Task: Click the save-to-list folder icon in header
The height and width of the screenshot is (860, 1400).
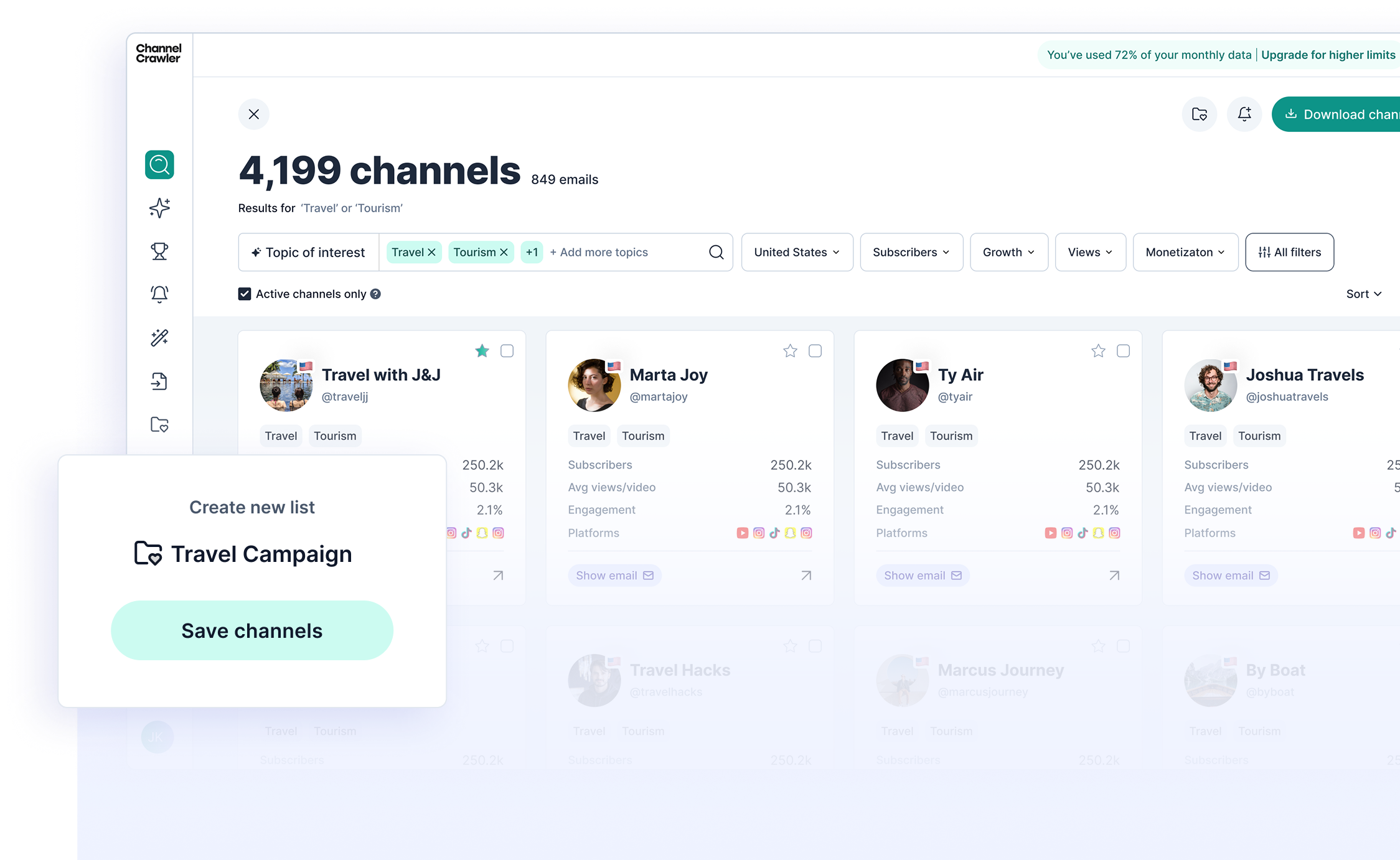Action: pyautogui.click(x=1199, y=115)
